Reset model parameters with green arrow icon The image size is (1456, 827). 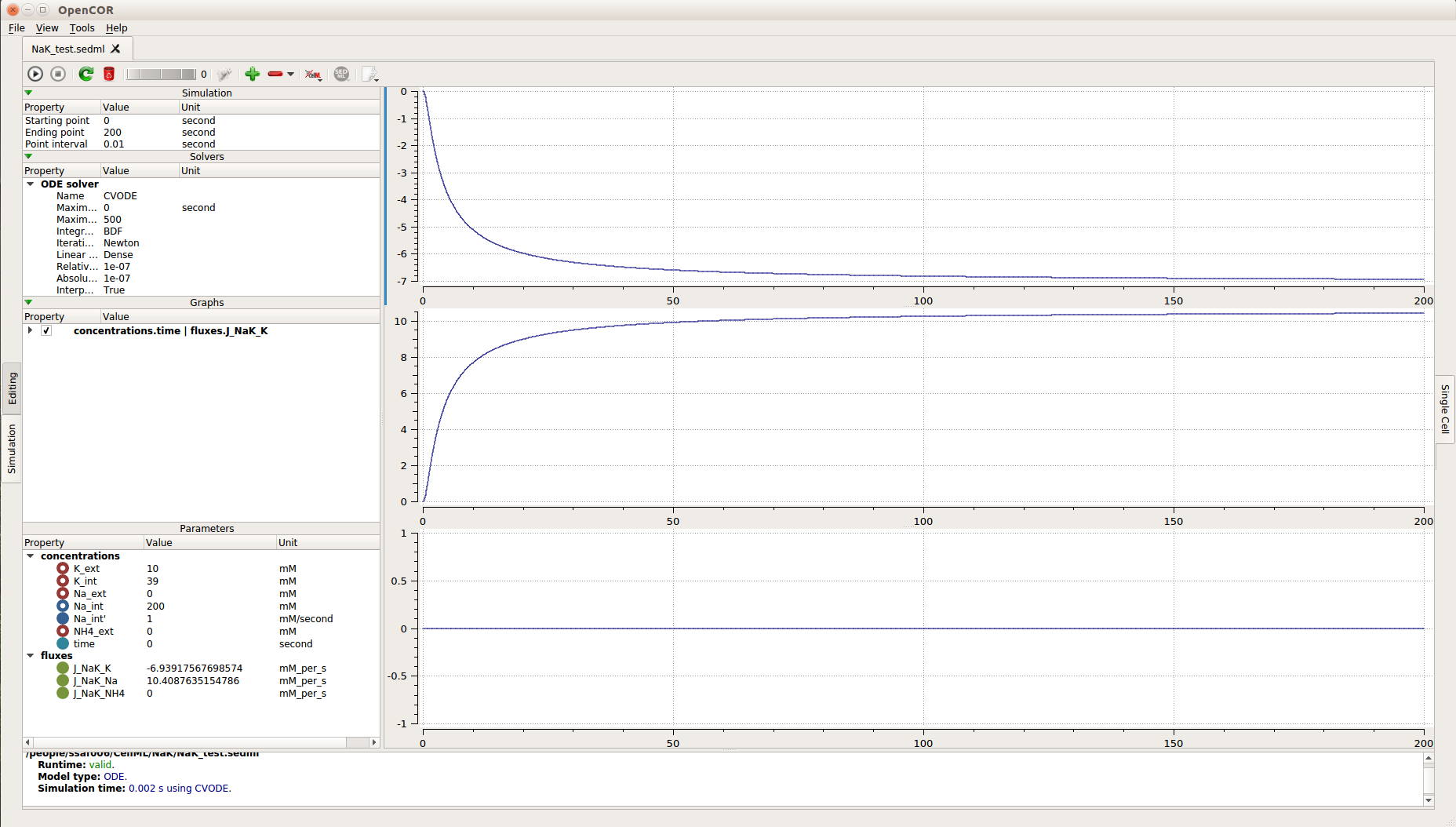[86, 74]
